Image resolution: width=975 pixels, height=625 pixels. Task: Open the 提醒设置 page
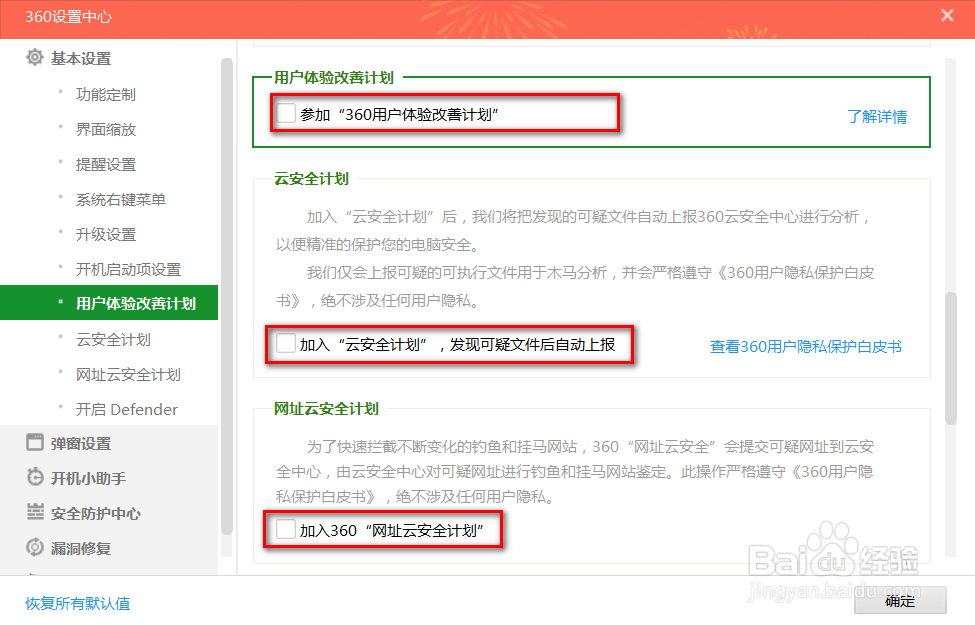106,164
